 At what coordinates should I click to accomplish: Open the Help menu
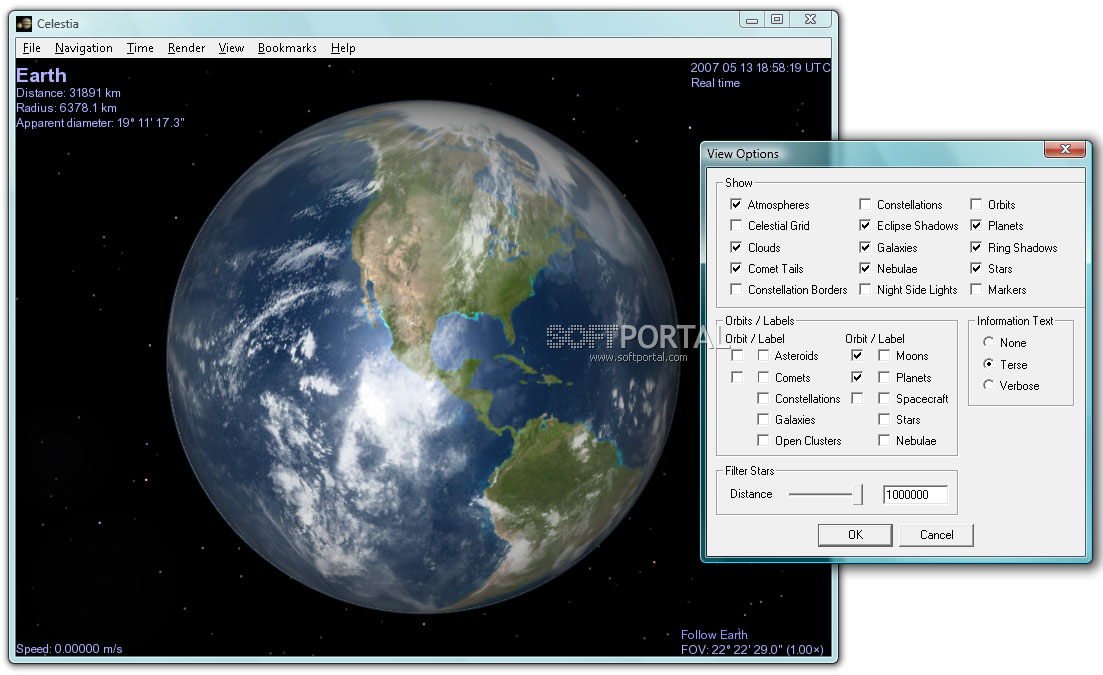tap(343, 48)
